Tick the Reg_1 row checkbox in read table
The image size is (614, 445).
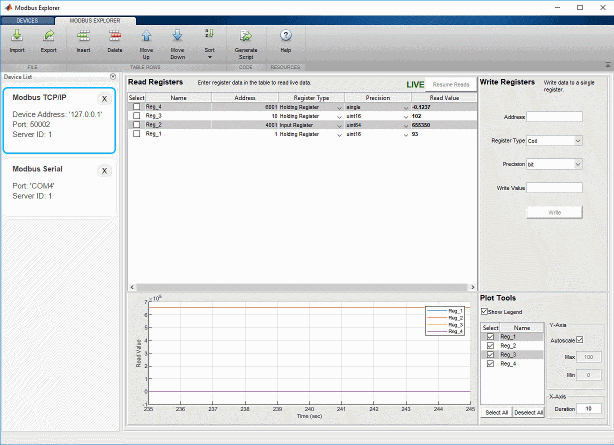click(136, 134)
